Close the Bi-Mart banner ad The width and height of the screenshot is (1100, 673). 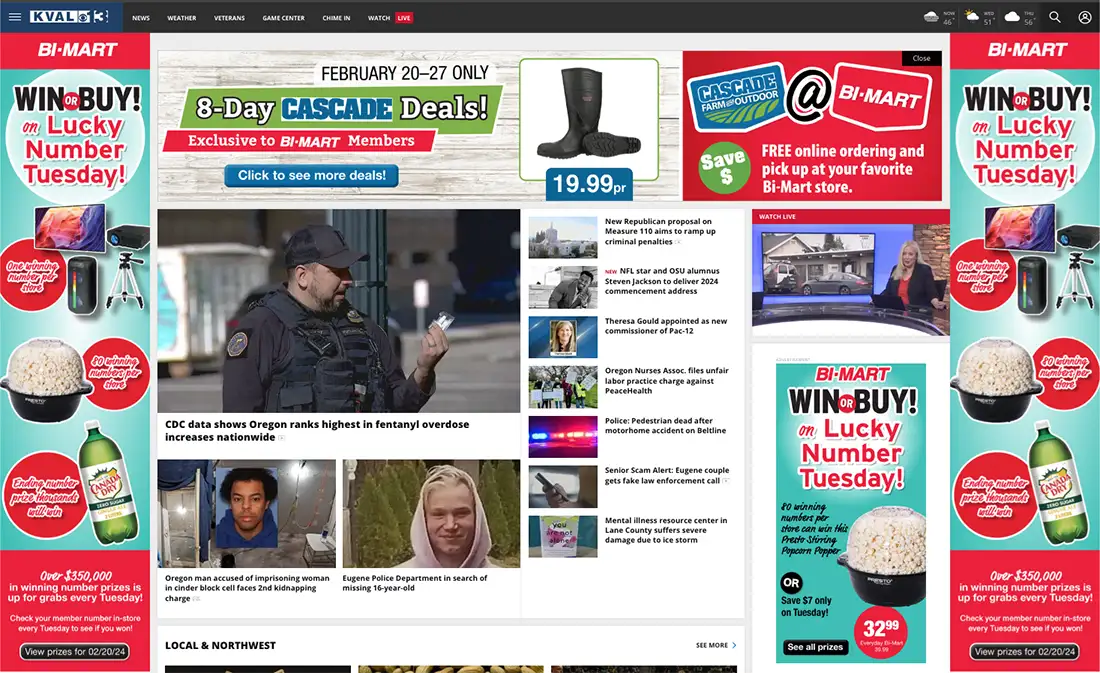tap(921, 58)
